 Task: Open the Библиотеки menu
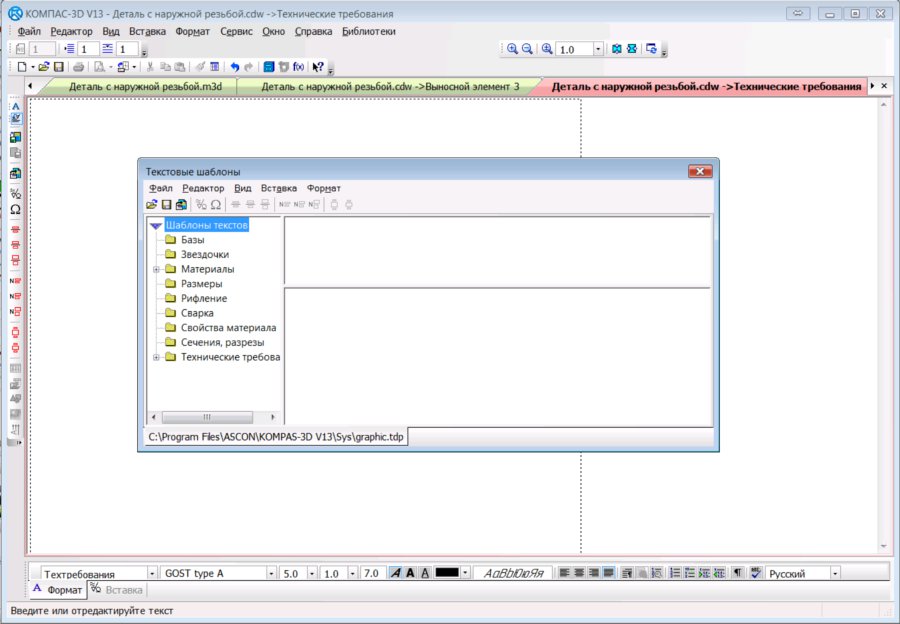368,32
